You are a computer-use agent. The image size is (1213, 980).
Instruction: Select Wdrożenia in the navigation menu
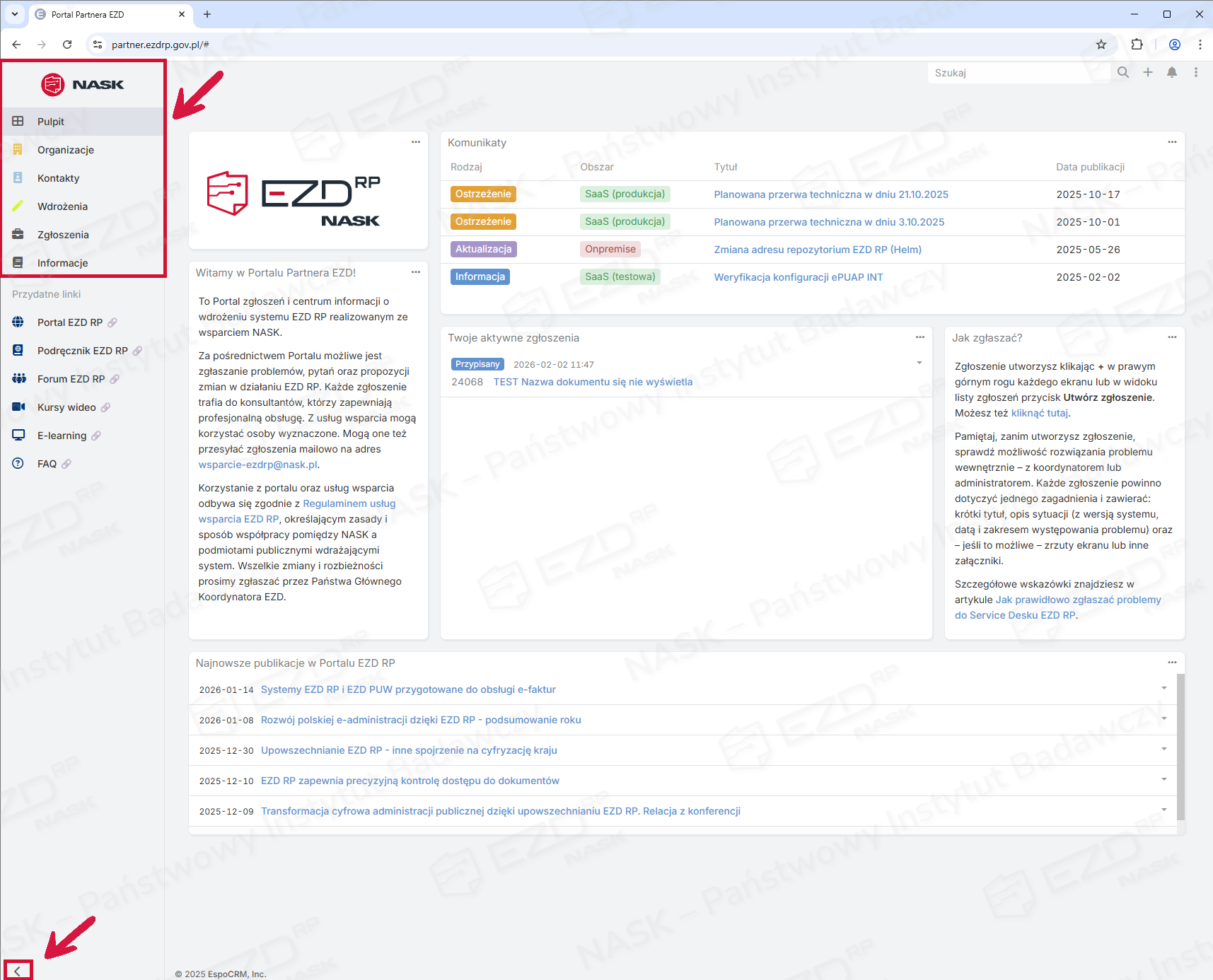[62, 206]
